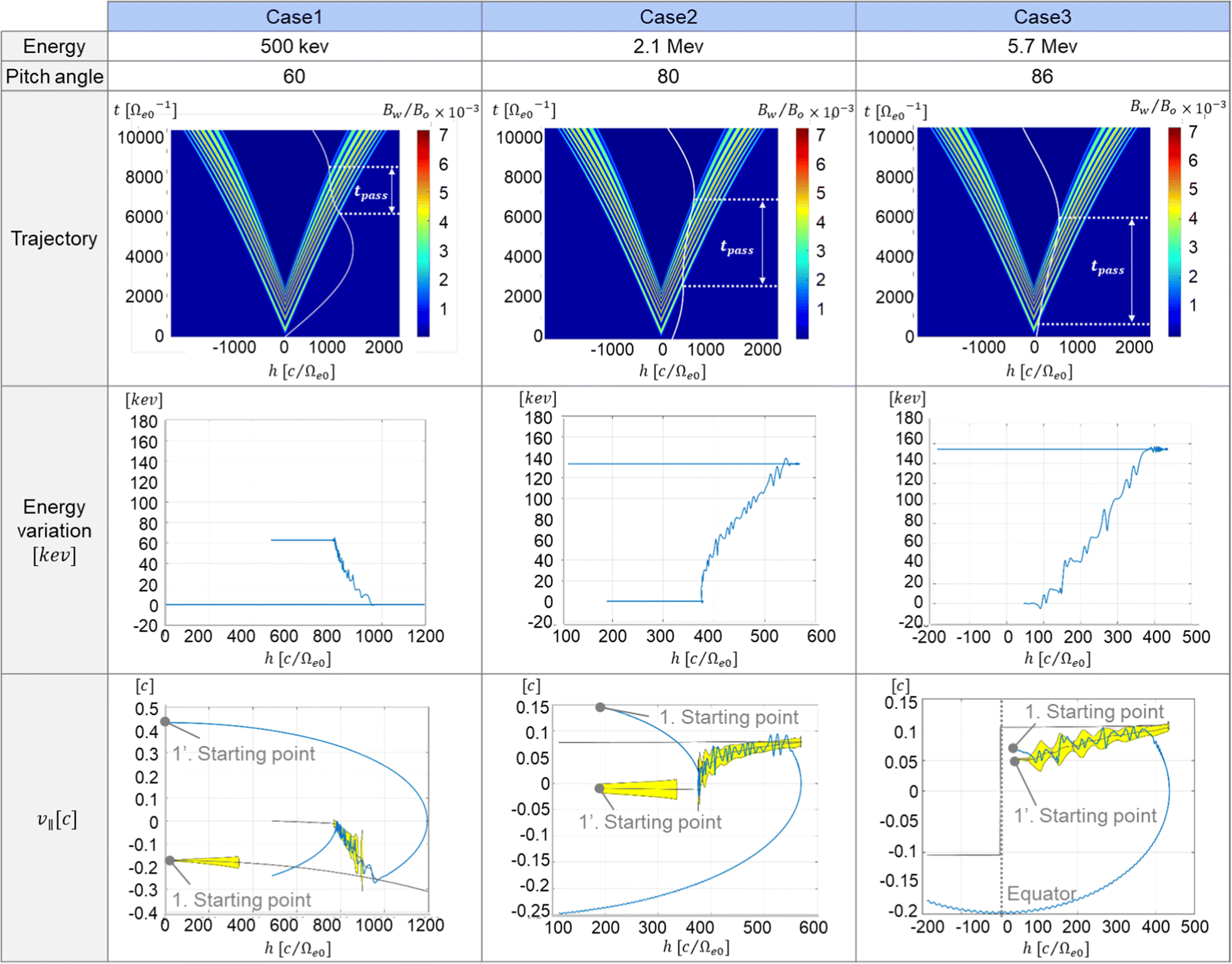Viewport: 1232px width, 964px height.
Task: Click pitch angle value 86
Action: [x=1042, y=77]
